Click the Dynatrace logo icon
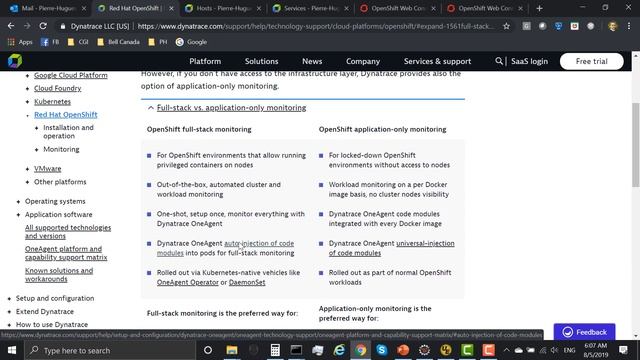The height and width of the screenshot is (360, 640). (x=15, y=61)
